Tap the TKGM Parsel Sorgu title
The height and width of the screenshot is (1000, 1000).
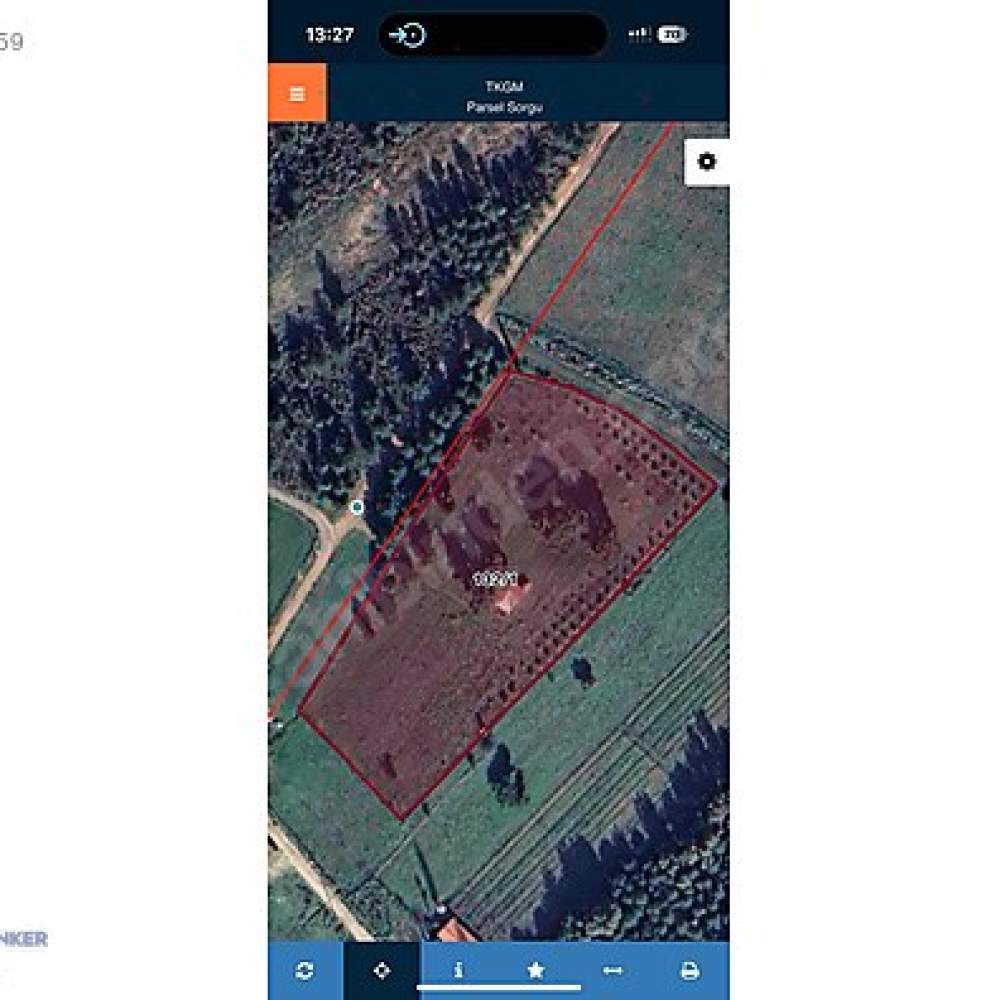(504, 96)
